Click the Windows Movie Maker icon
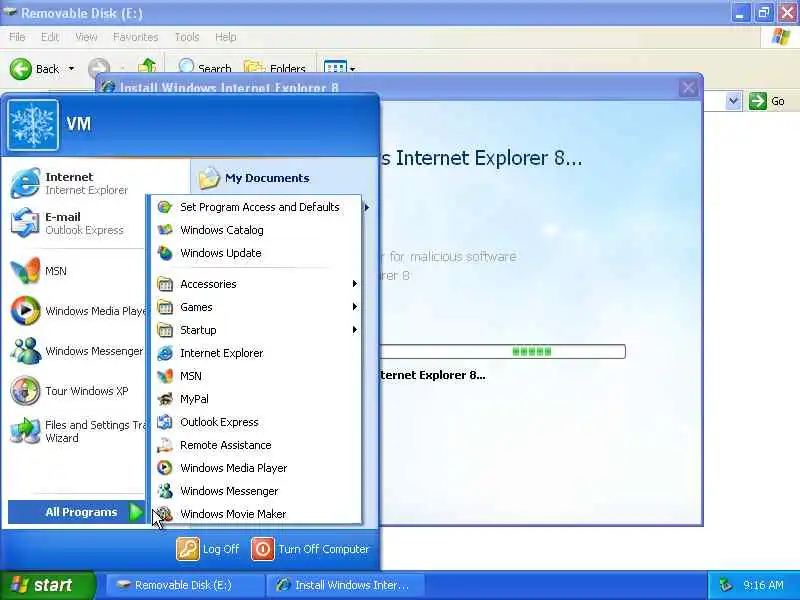This screenshot has height=600, width=800. [x=165, y=514]
